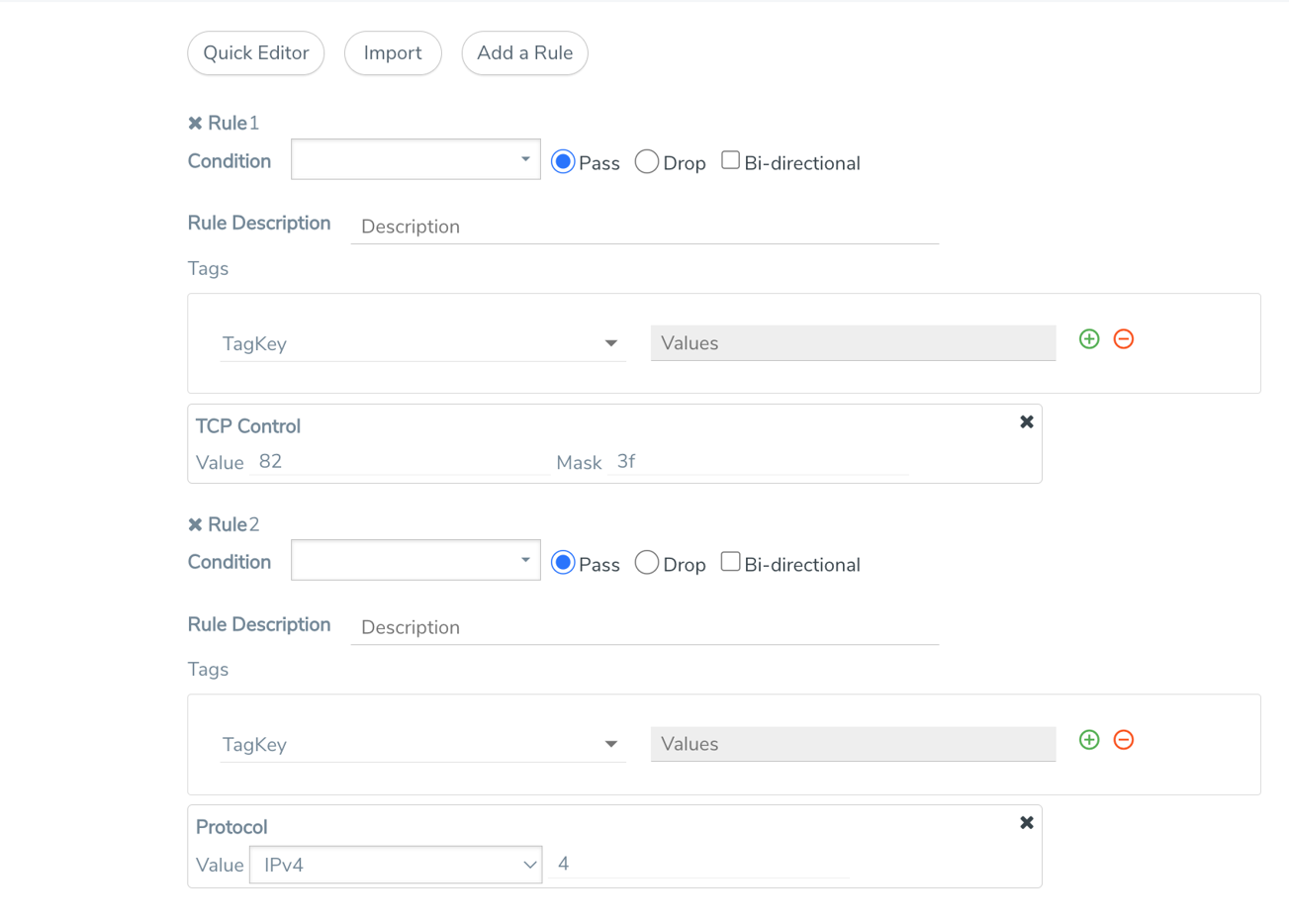Add a tag row in Rule 2
1289x924 pixels.
click(x=1089, y=740)
